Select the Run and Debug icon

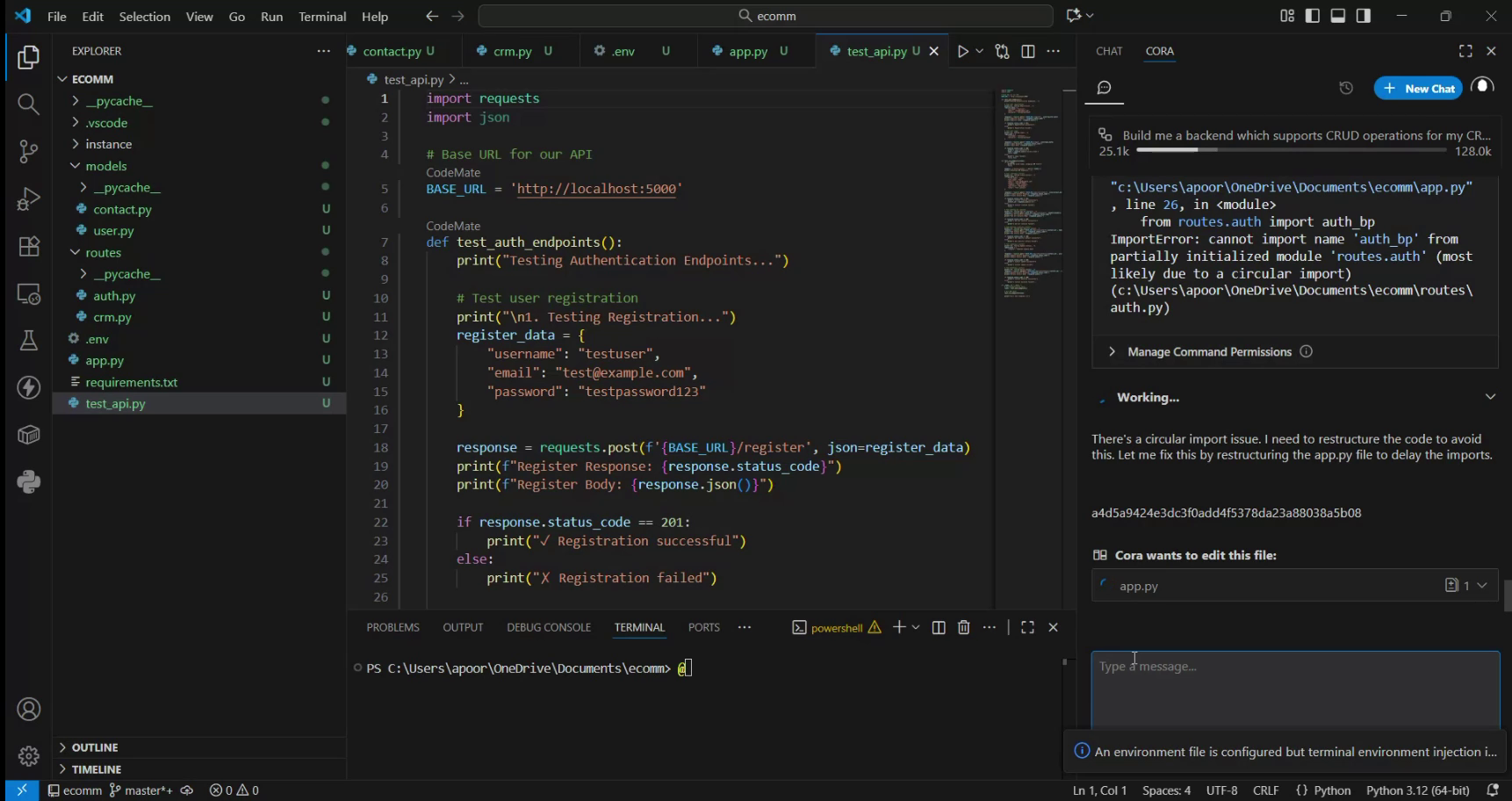coord(28,198)
